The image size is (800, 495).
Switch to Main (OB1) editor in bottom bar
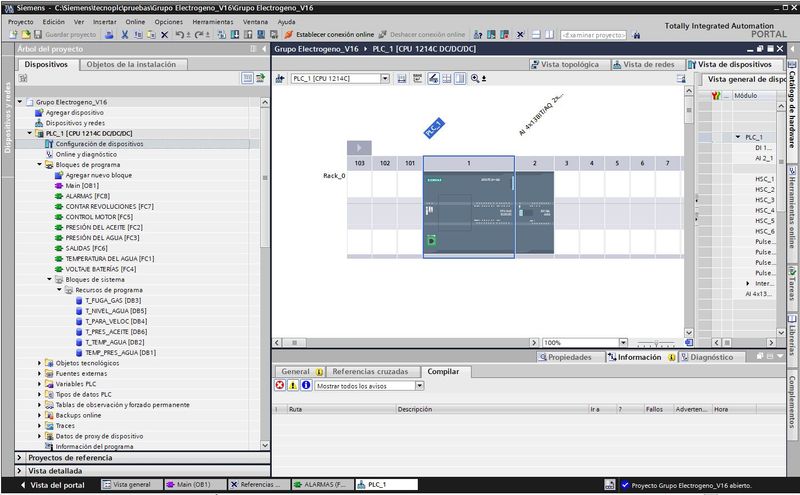[x=194, y=484]
